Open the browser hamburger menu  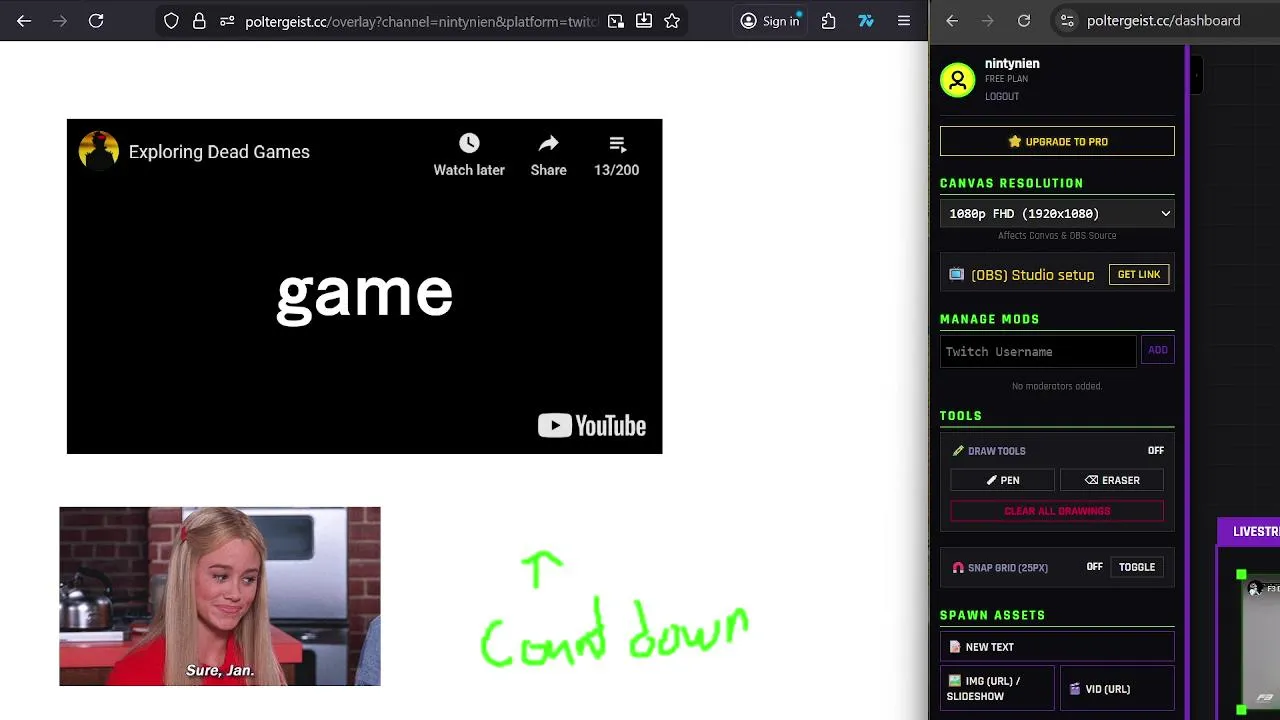point(904,20)
